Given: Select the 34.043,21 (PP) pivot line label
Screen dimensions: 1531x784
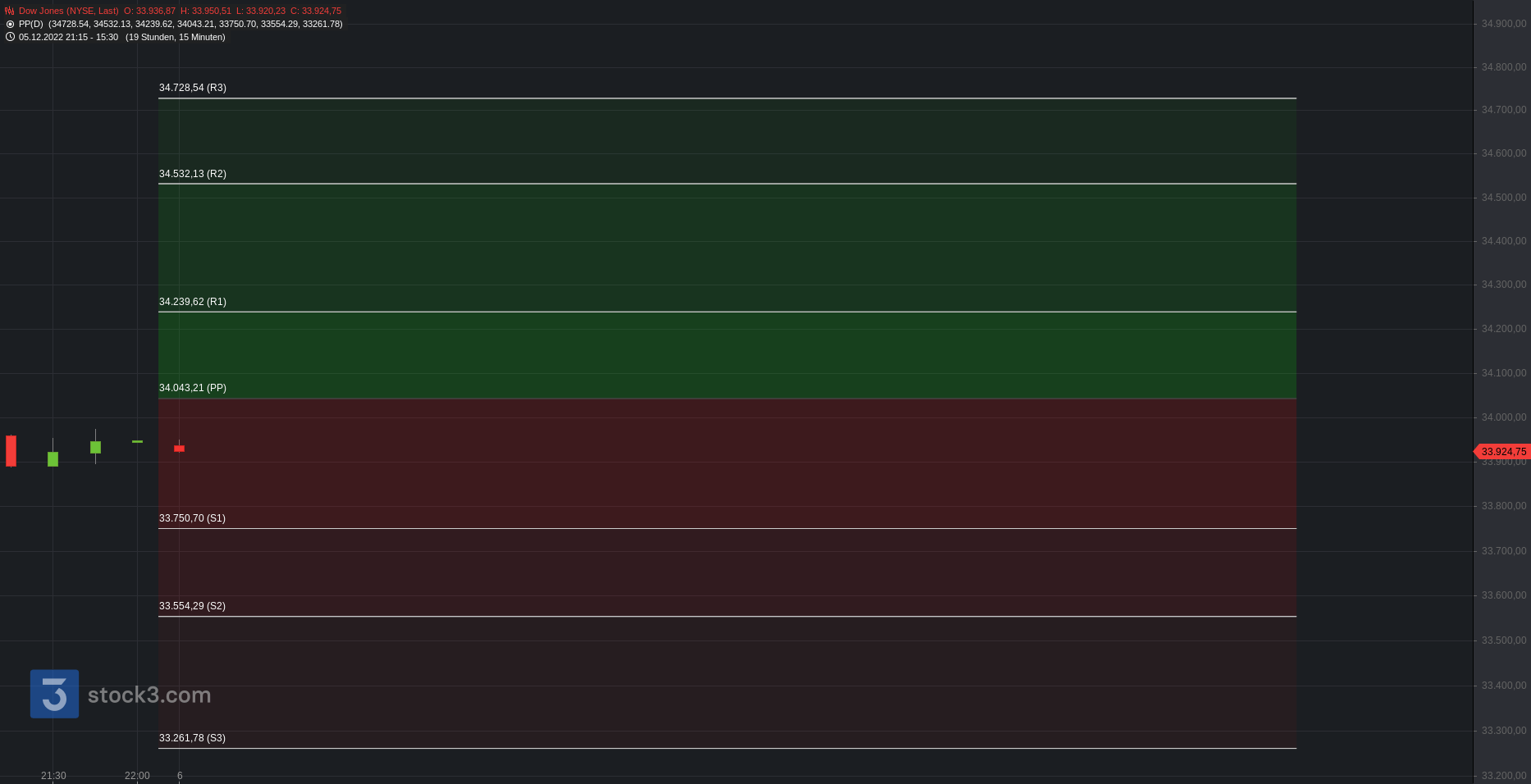Looking at the screenshot, I should [x=193, y=388].
